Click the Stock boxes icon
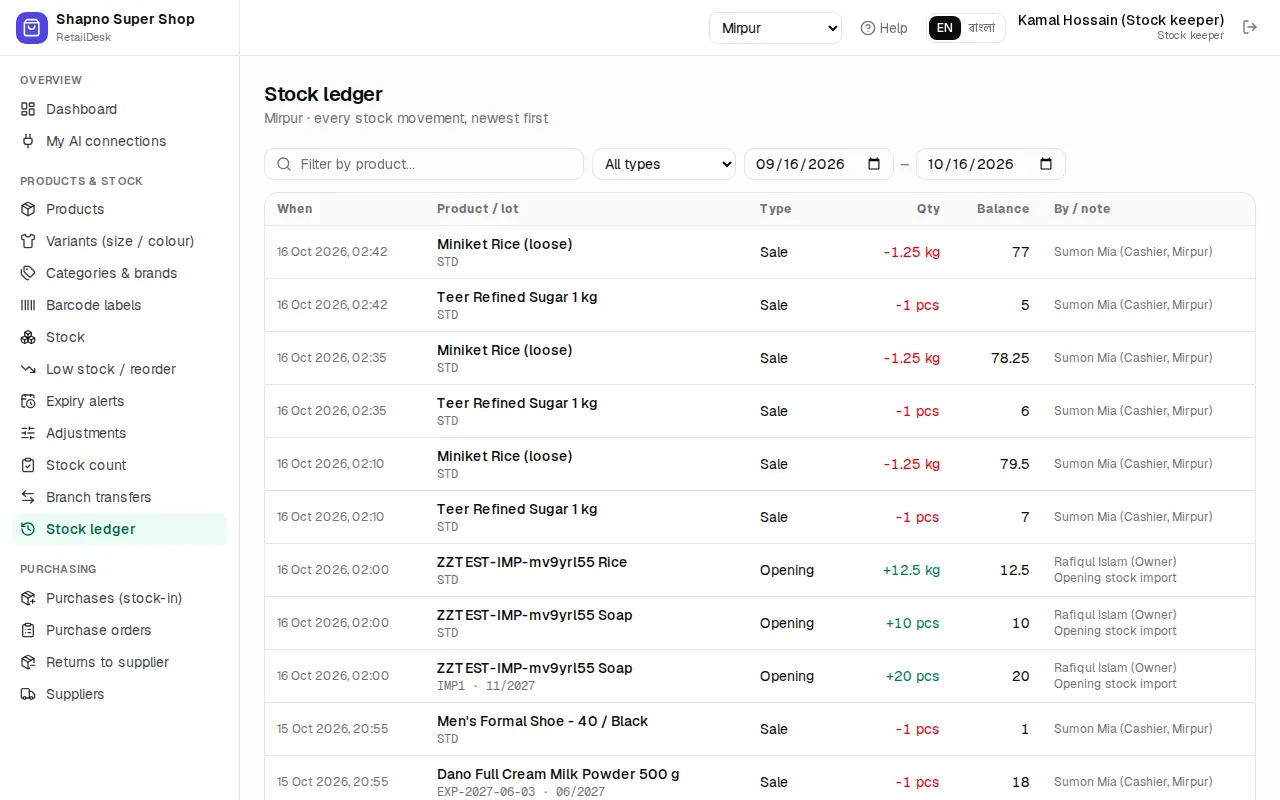The image size is (1280, 800). [x=28, y=337]
